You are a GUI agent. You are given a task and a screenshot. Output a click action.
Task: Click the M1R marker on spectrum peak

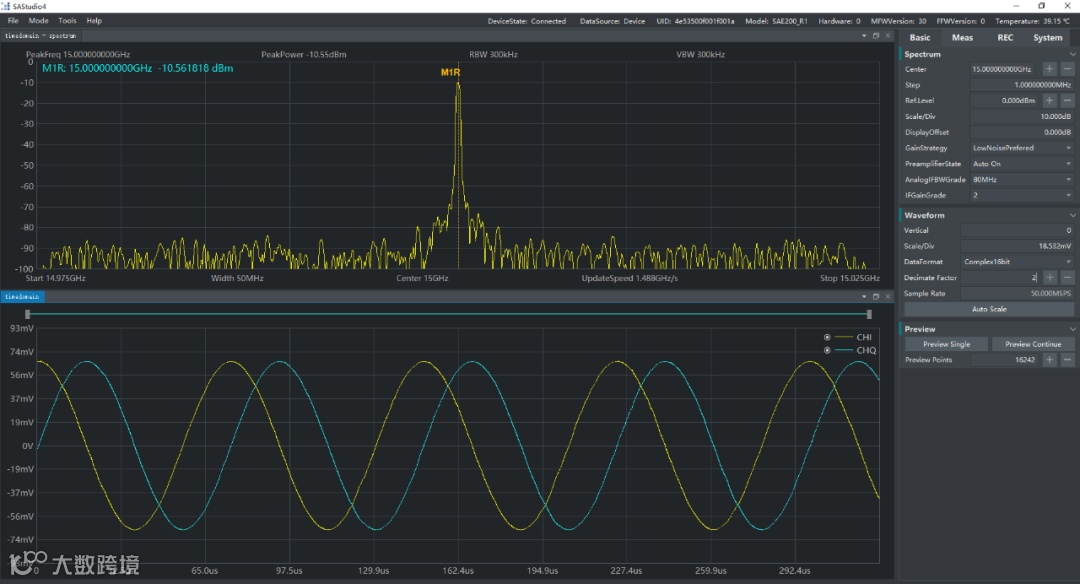[x=450, y=72]
